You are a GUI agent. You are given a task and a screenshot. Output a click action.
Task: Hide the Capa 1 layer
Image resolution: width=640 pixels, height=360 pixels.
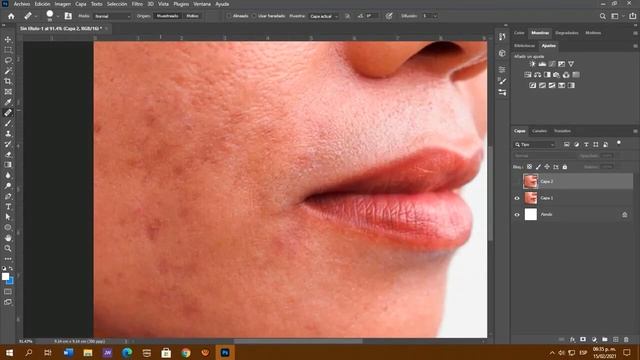coord(517,198)
